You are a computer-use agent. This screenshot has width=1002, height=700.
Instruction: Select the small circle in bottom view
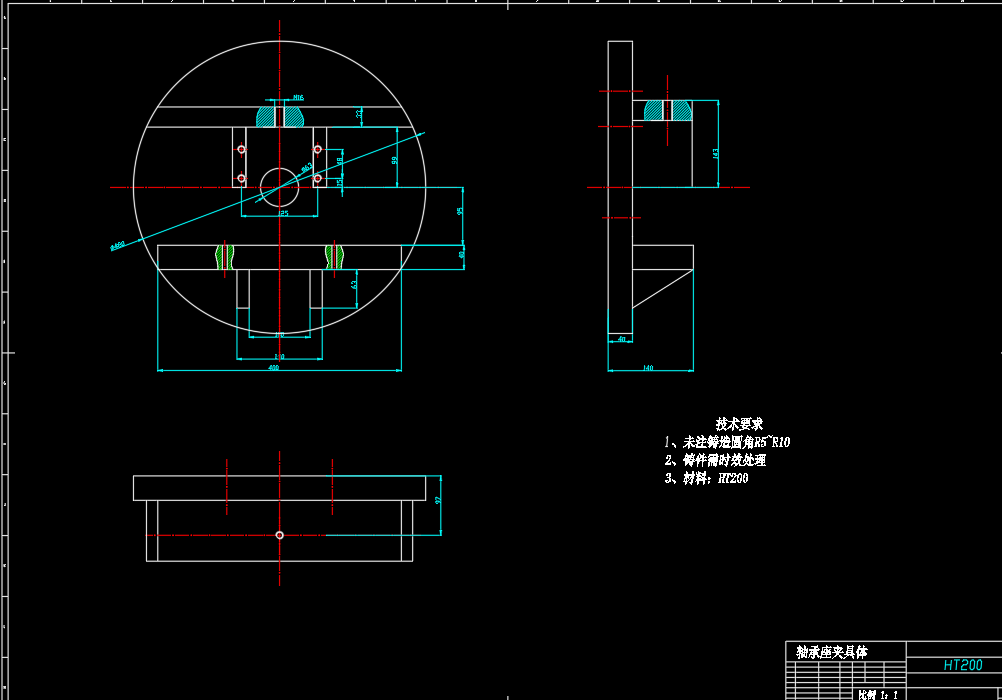click(x=279, y=535)
